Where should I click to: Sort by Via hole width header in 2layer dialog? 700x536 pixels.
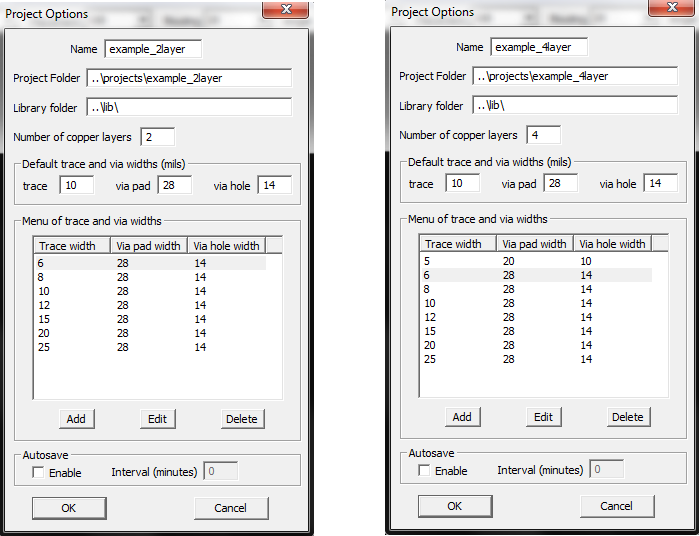(x=226, y=246)
